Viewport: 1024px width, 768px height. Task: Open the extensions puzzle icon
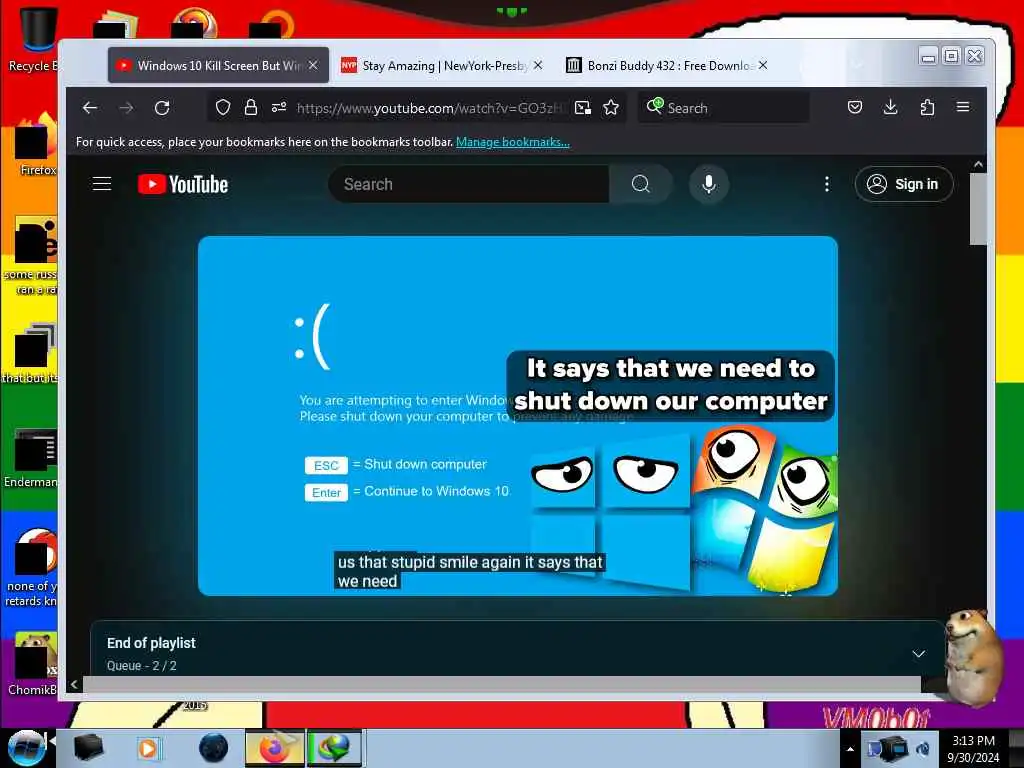(927, 107)
